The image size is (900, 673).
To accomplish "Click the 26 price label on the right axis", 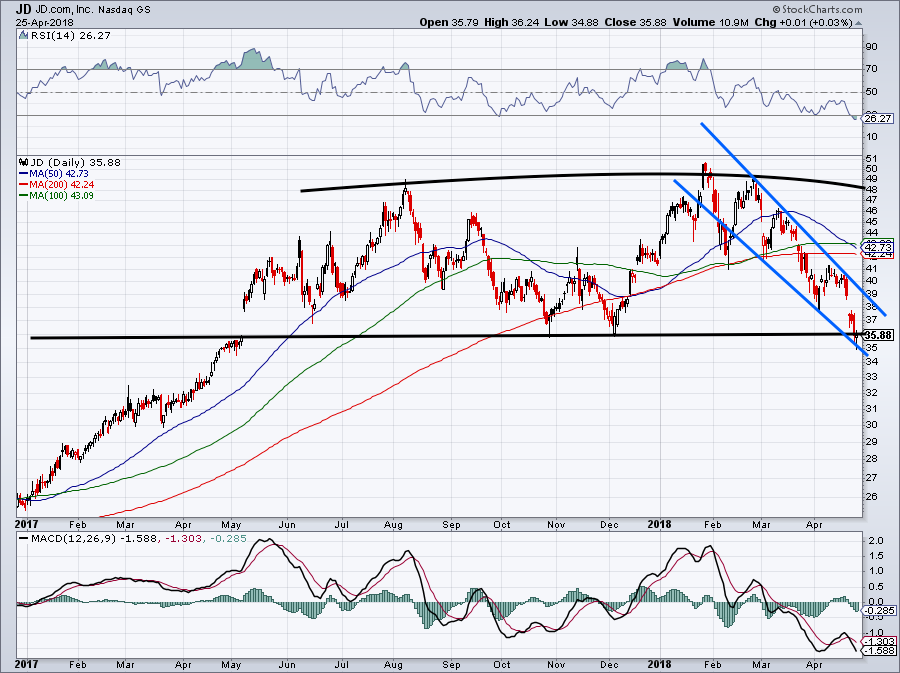I will (x=871, y=496).
